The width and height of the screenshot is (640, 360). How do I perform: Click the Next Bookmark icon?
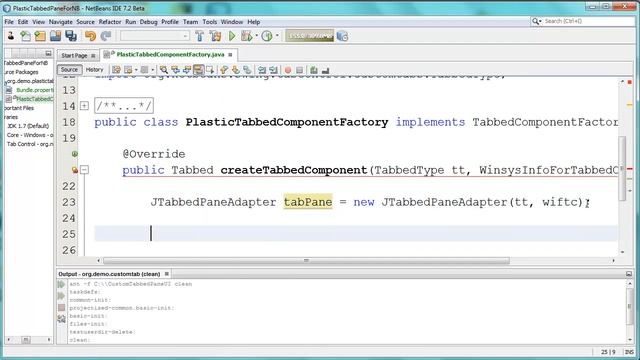click(x=236, y=70)
